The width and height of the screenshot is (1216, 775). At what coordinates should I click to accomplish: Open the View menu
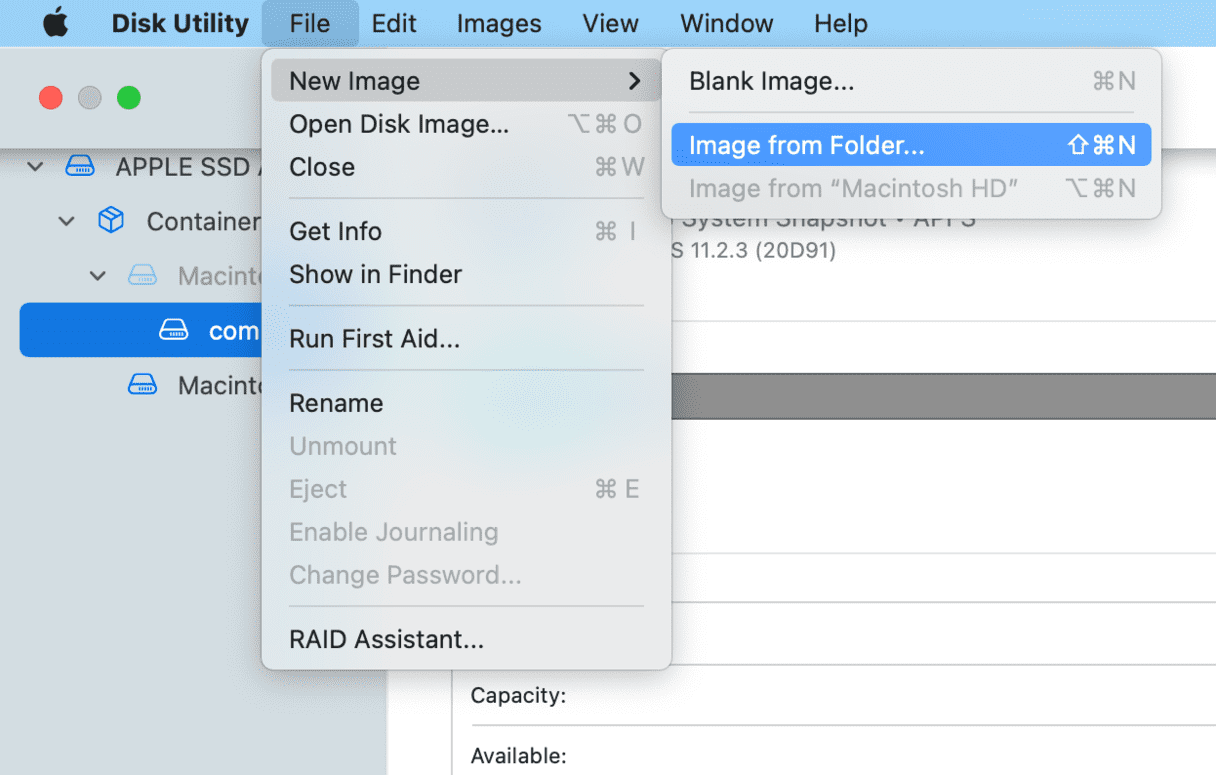610,23
